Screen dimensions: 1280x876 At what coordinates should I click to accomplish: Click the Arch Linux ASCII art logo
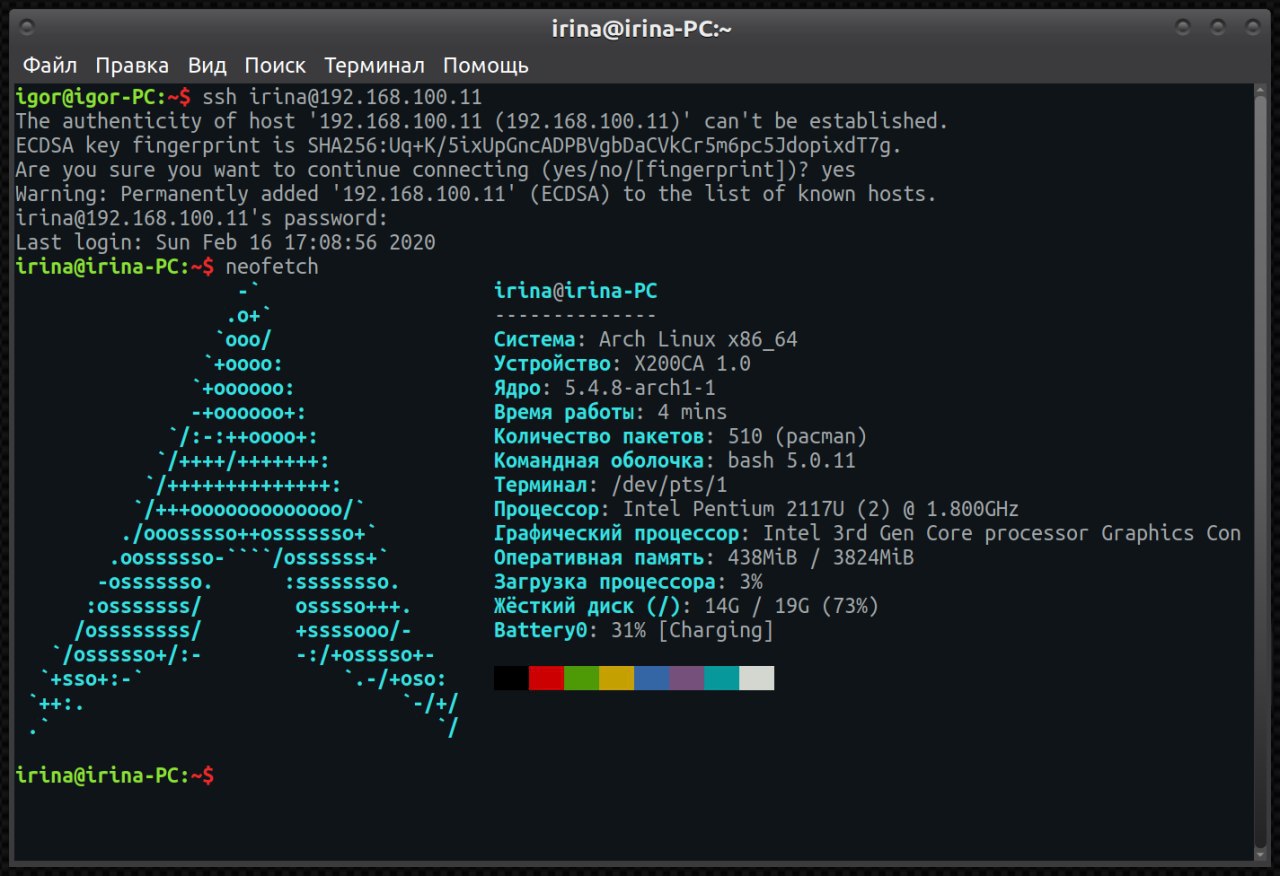(243, 509)
